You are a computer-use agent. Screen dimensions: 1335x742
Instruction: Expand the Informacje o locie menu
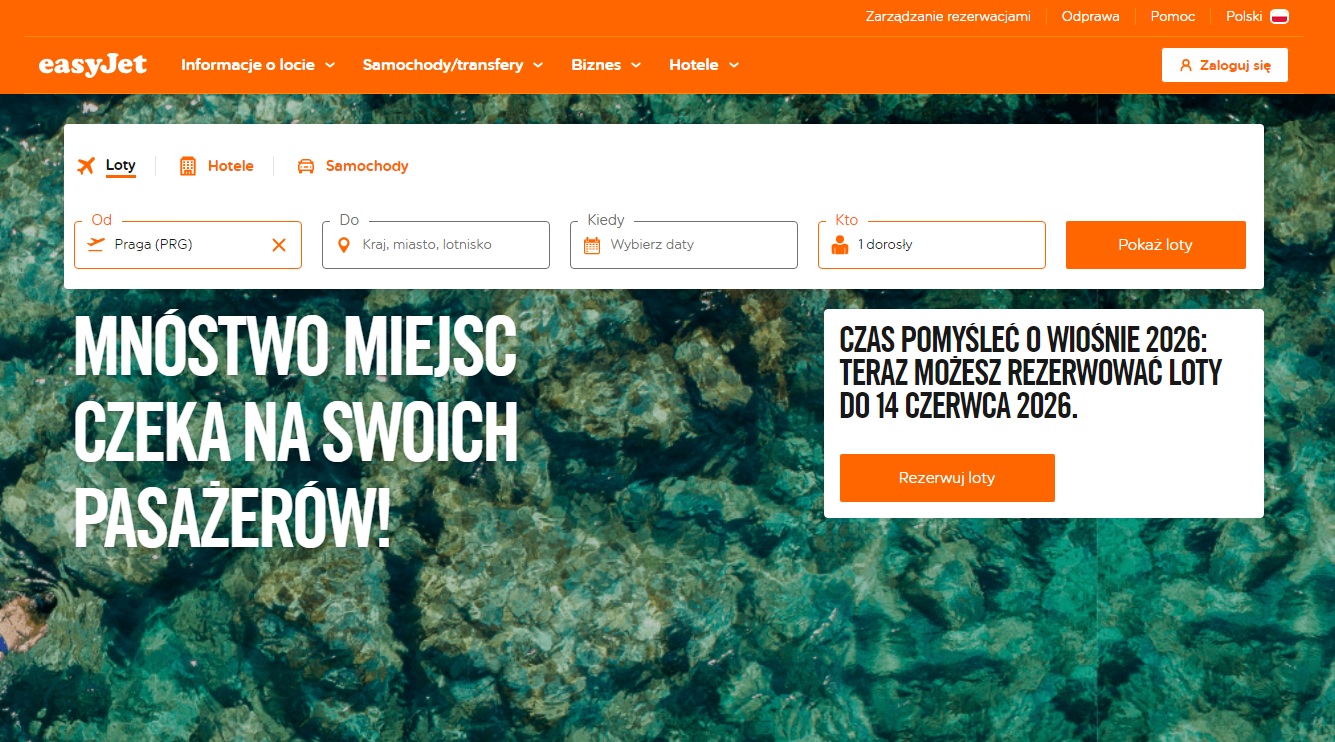[258, 65]
